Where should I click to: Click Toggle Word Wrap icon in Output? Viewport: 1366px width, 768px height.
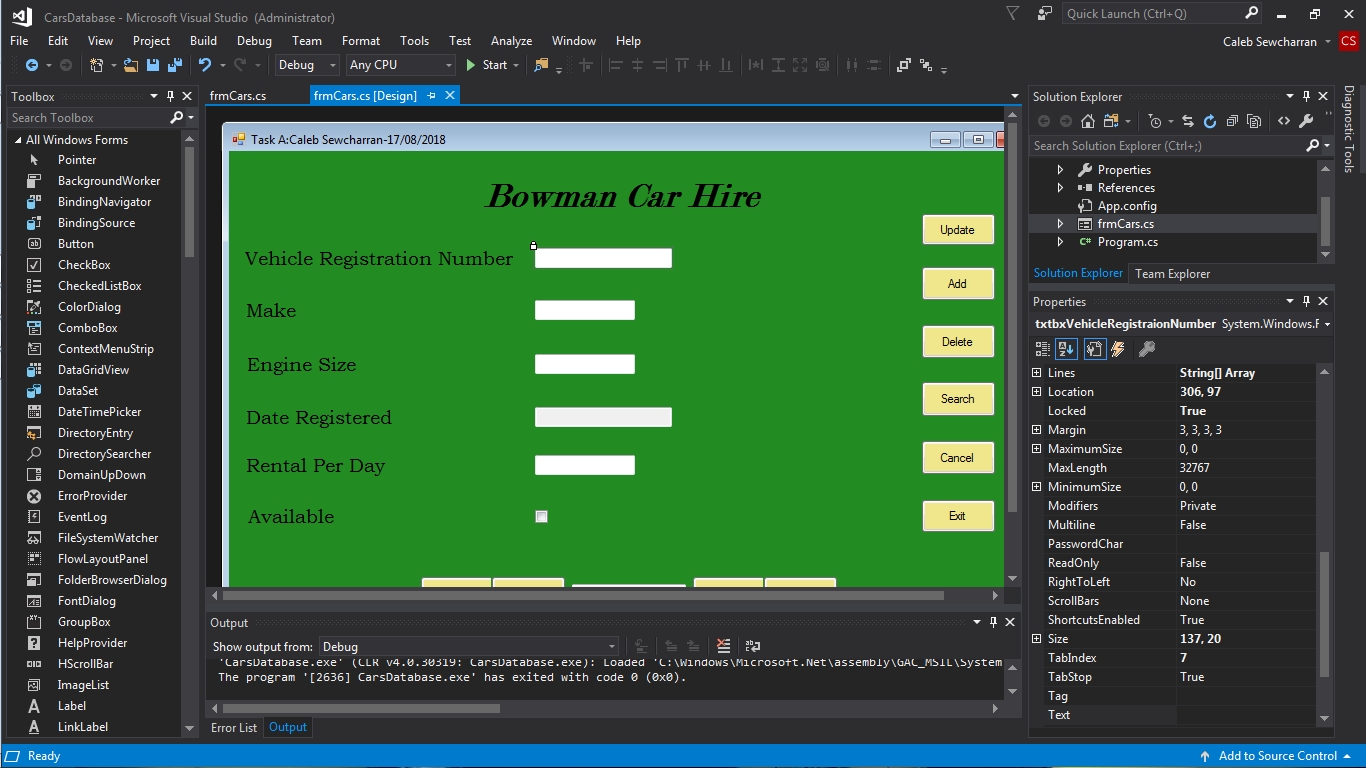tap(753, 646)
